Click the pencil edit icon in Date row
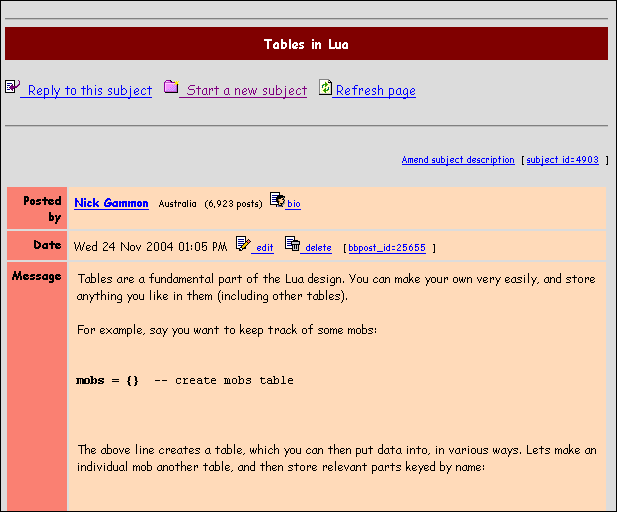This screenshot has height=512, width=617. (x=243, y=244)
